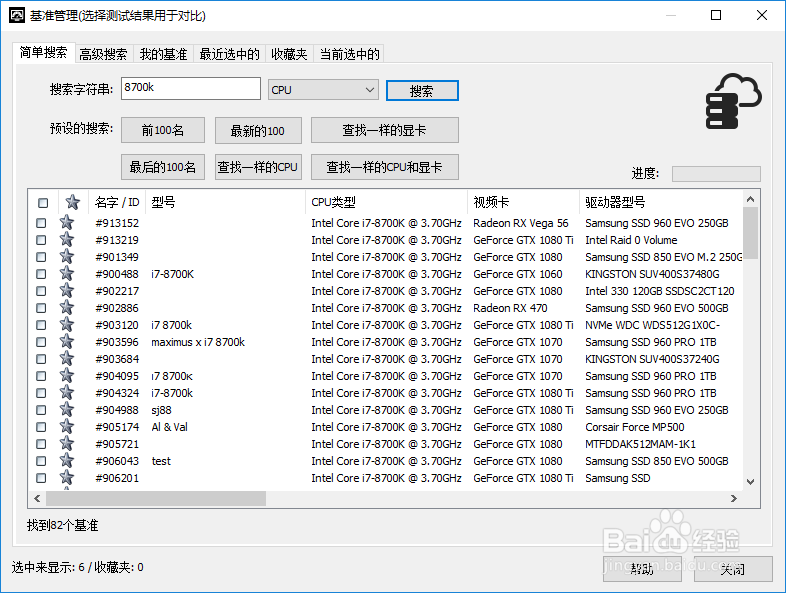Check the box for benchmark #901349
The height and width of the screenshot is (593, 786).
point(41,257)
